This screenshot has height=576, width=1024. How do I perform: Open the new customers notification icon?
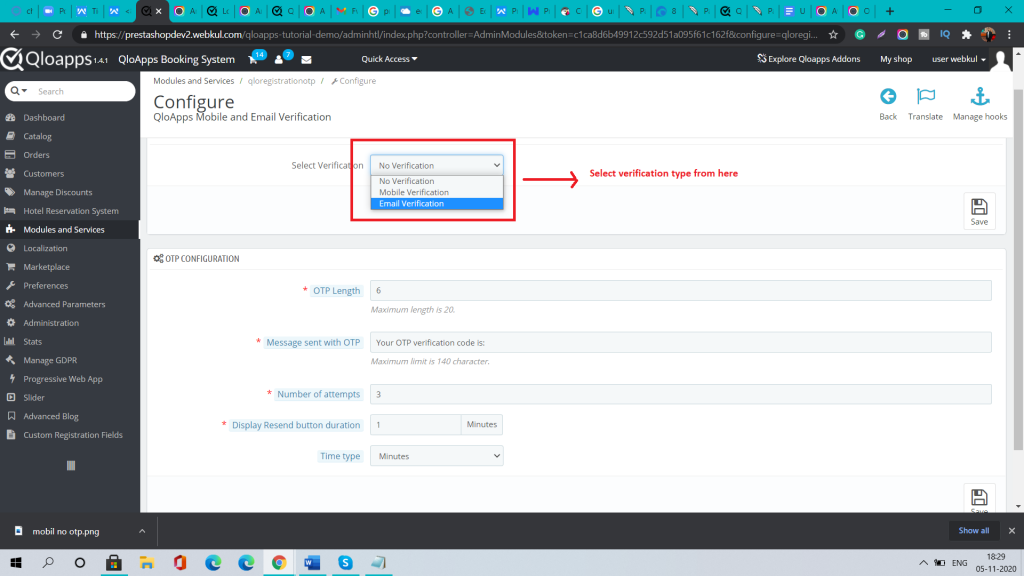(x=279, y=59)
